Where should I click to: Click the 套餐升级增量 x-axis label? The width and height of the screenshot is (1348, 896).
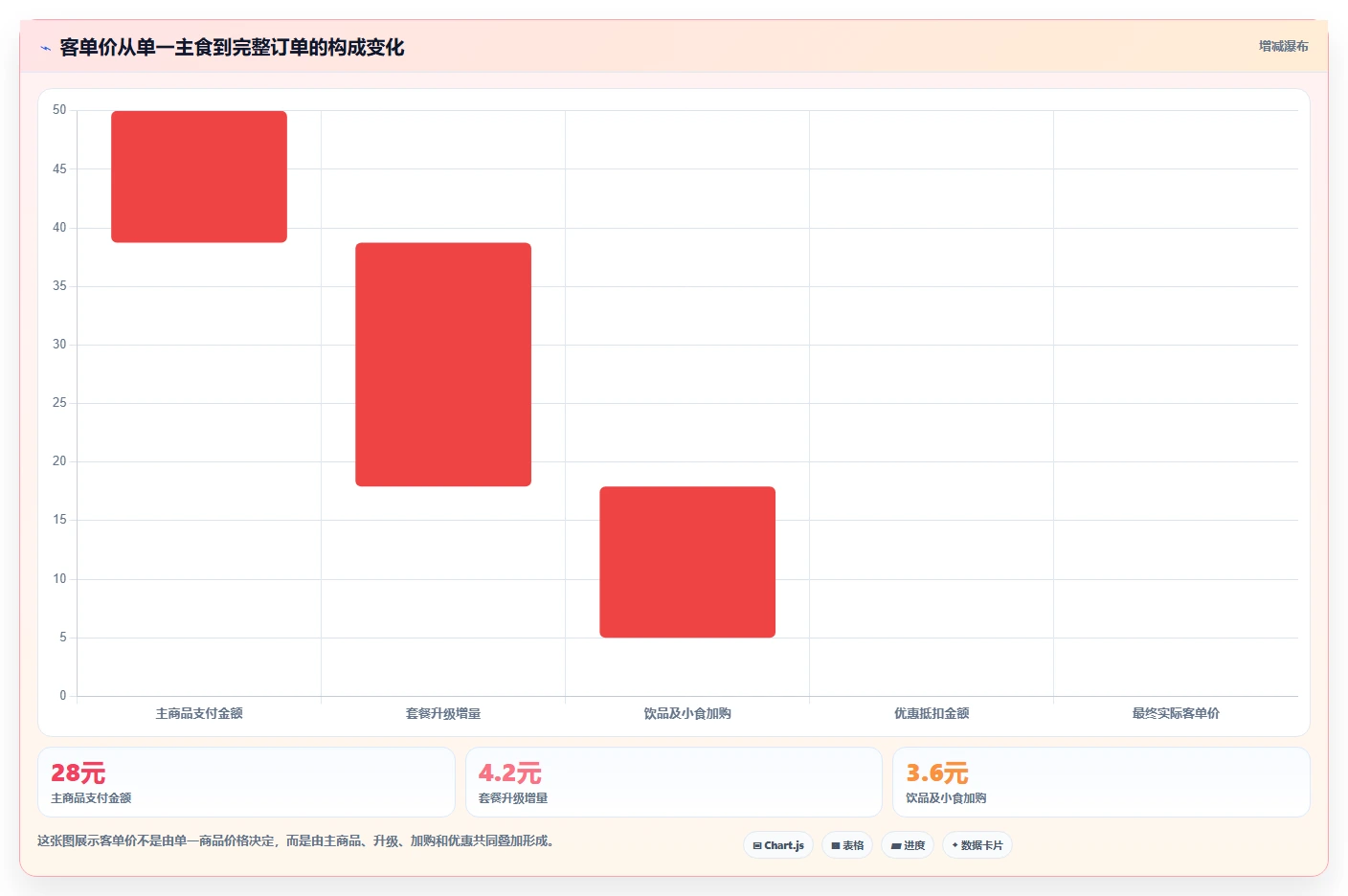point(443,713)
